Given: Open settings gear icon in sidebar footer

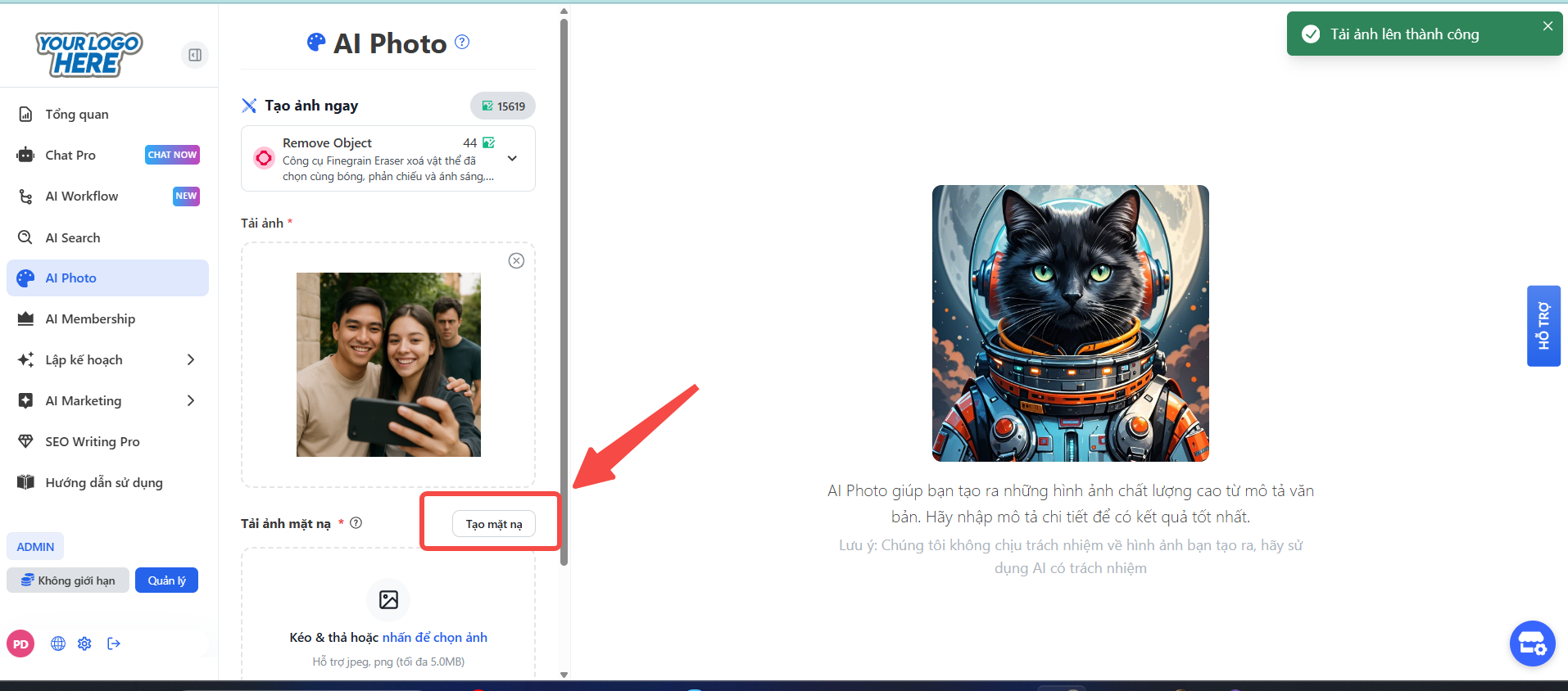Looking at the screenshot, I should [x=84, y=644].
